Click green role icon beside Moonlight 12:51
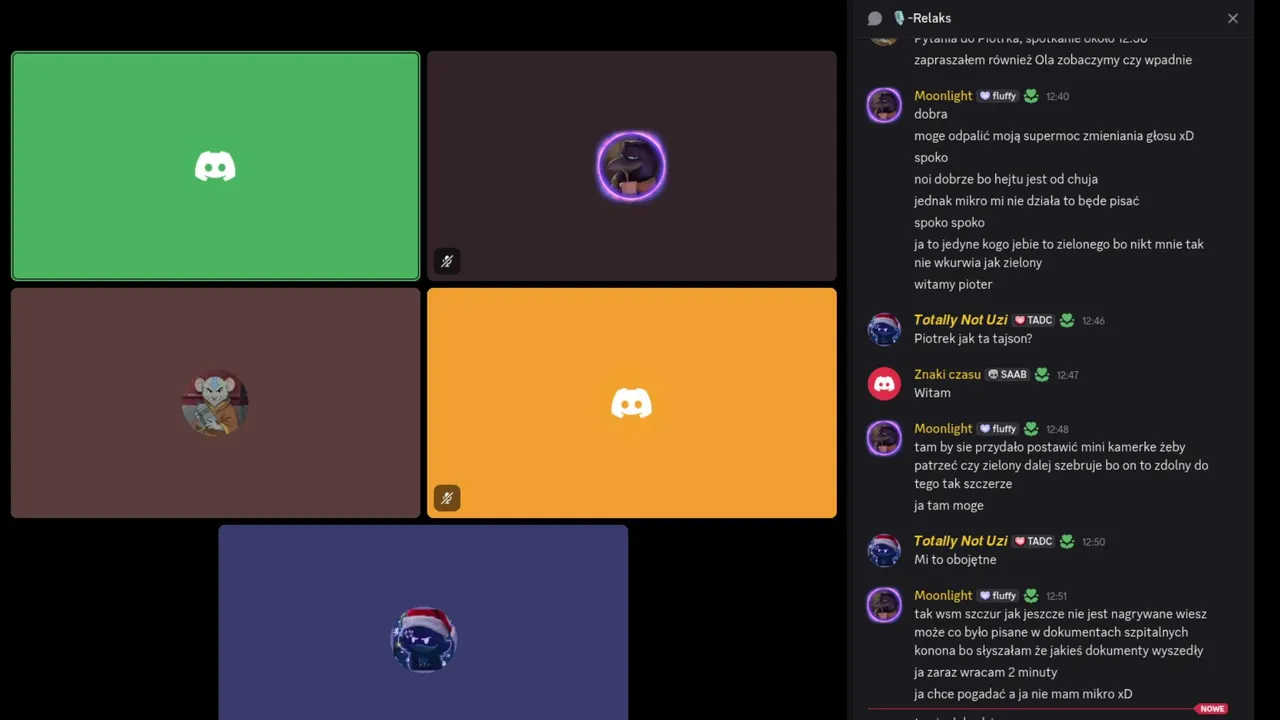This screenshot has height=720, width=1280. coord(1031,596)
